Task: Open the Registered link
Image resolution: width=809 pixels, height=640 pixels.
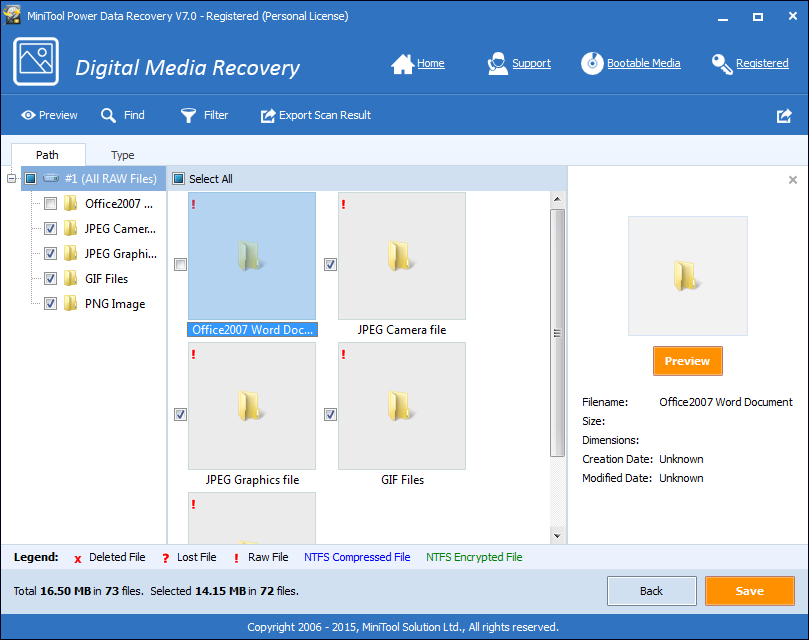Action: click(x=762, y=63)
